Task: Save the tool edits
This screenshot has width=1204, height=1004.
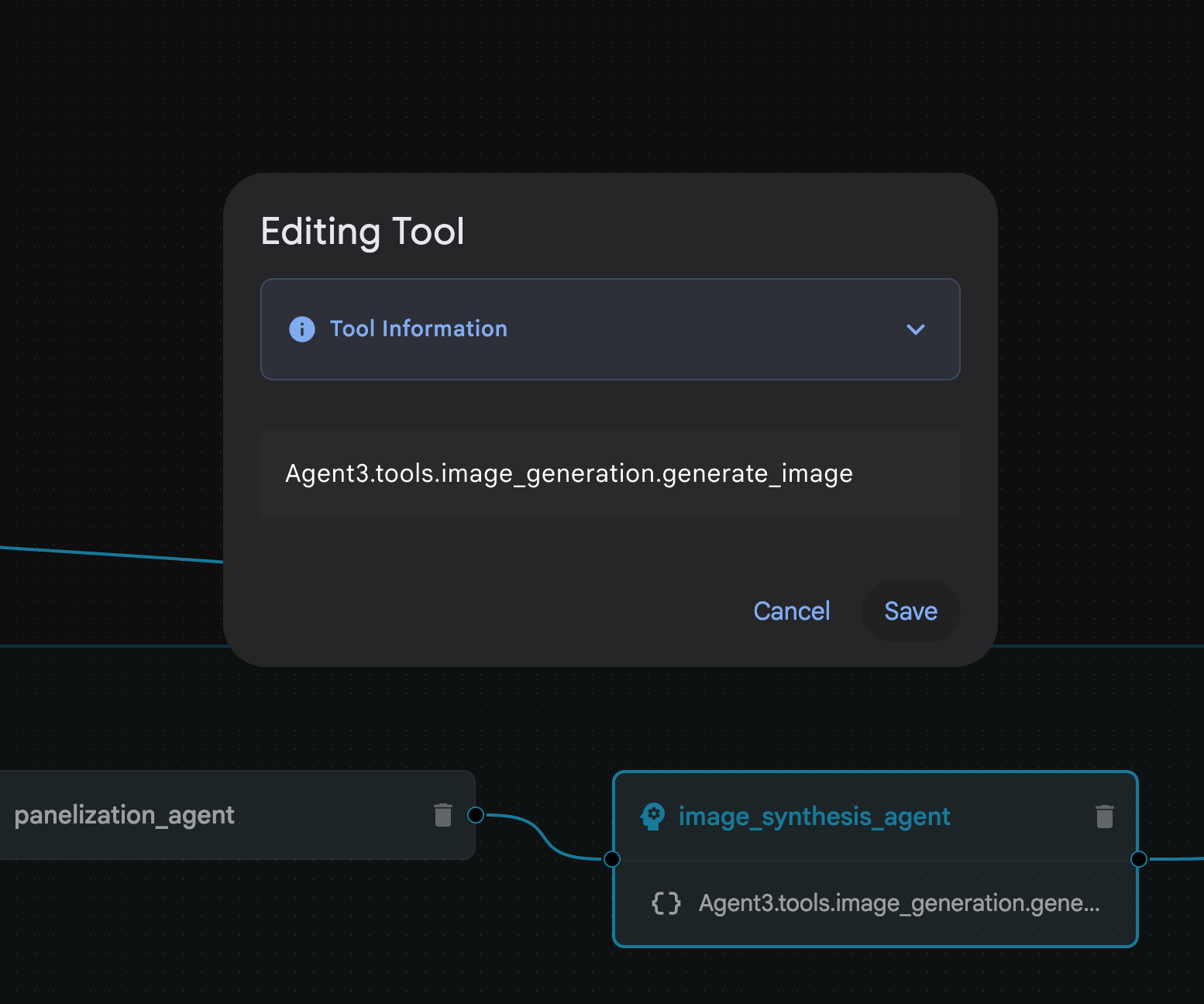Action: pos(910,611)
